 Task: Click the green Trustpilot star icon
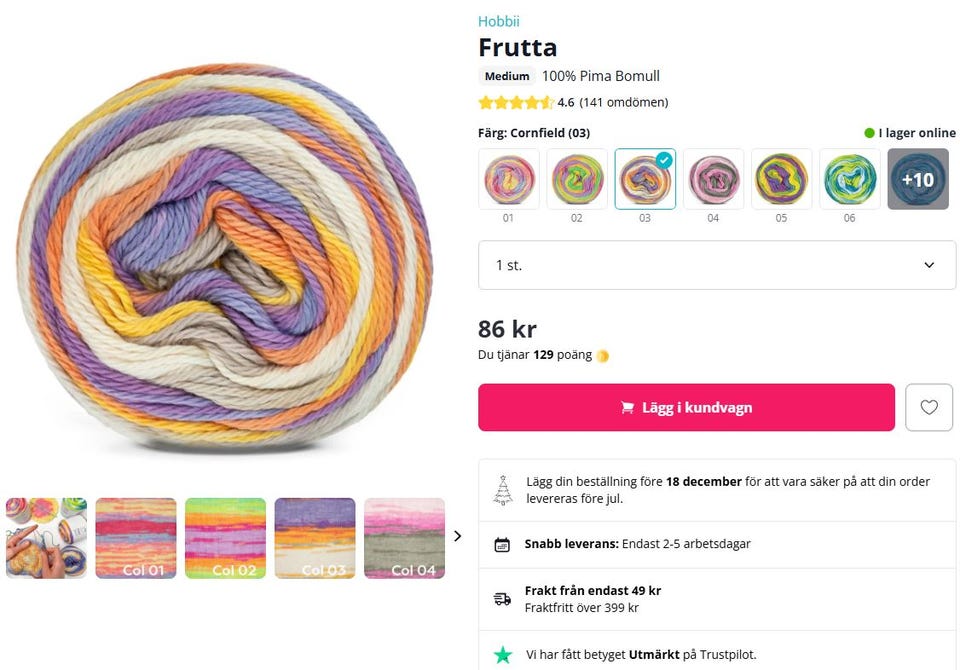tap(503, 655)
